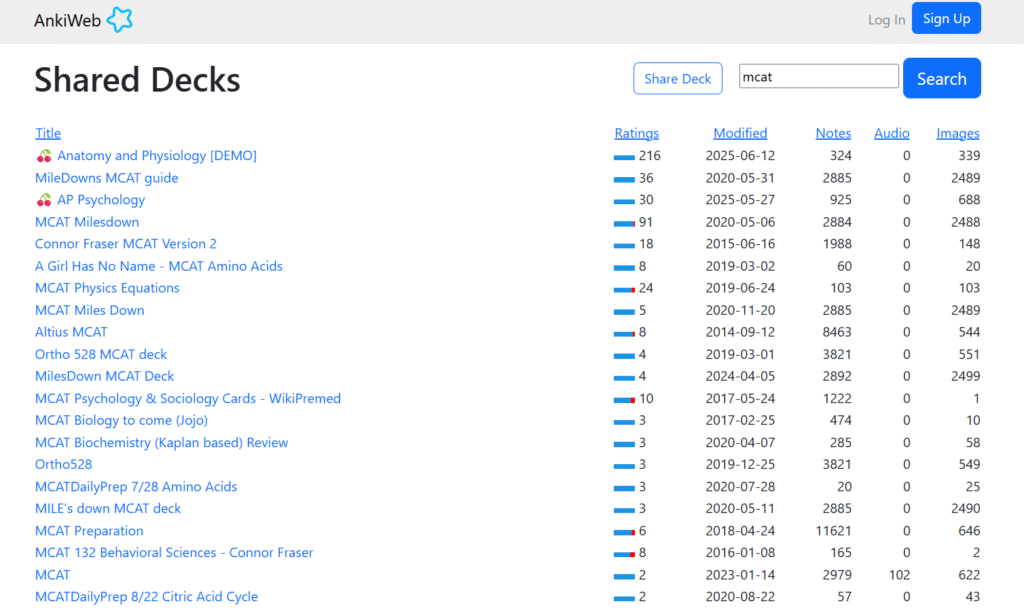Open MCATDailyPrep 8/22 Citric Acid Cycle
Screen dimensions: 1024x608
point(146,596)
